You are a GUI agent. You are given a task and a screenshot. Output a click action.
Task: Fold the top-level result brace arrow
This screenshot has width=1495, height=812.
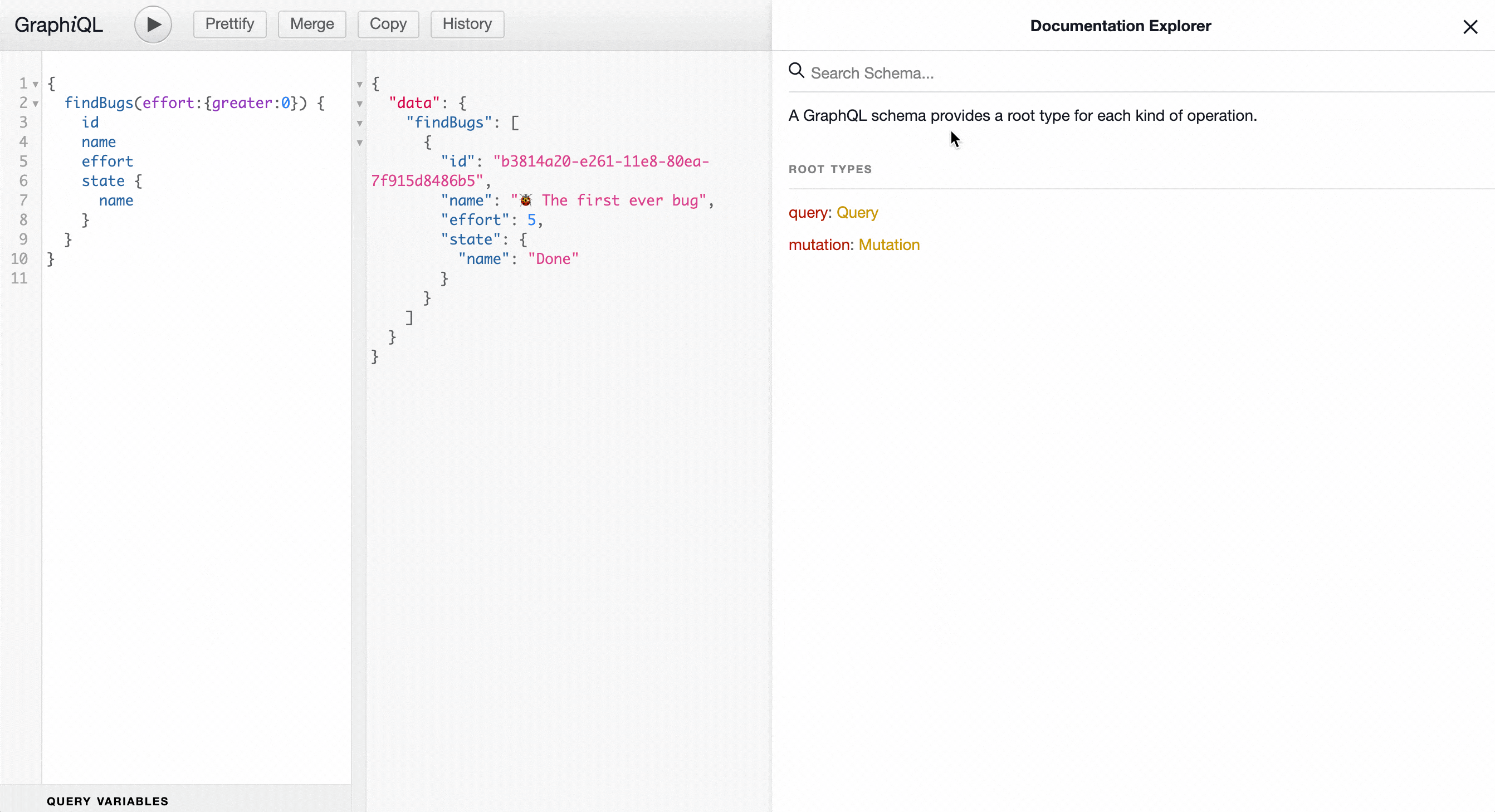359,85
